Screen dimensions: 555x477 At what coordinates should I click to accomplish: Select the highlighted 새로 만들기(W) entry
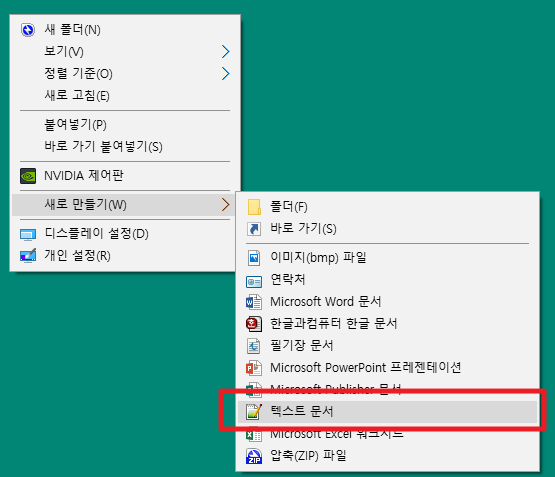pyautogui.click(x=125, y=205)
